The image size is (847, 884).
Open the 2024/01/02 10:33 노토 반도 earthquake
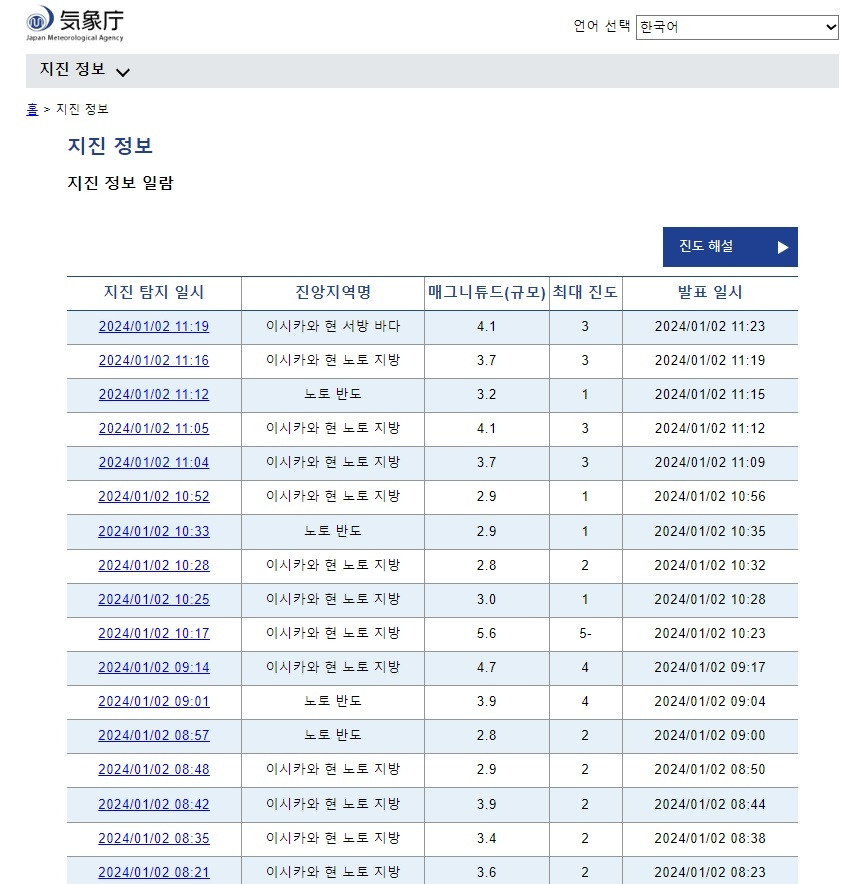click(x=153, y=531)
